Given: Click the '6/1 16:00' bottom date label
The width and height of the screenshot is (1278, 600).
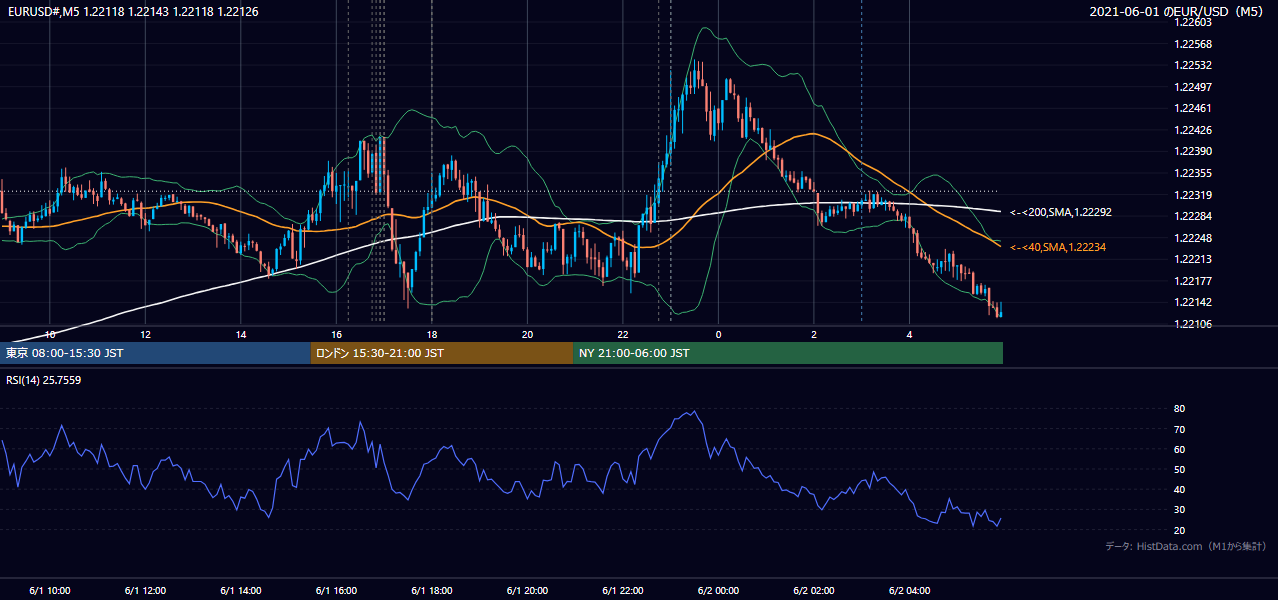Looking at the screenshot, I should coord(337,591).
